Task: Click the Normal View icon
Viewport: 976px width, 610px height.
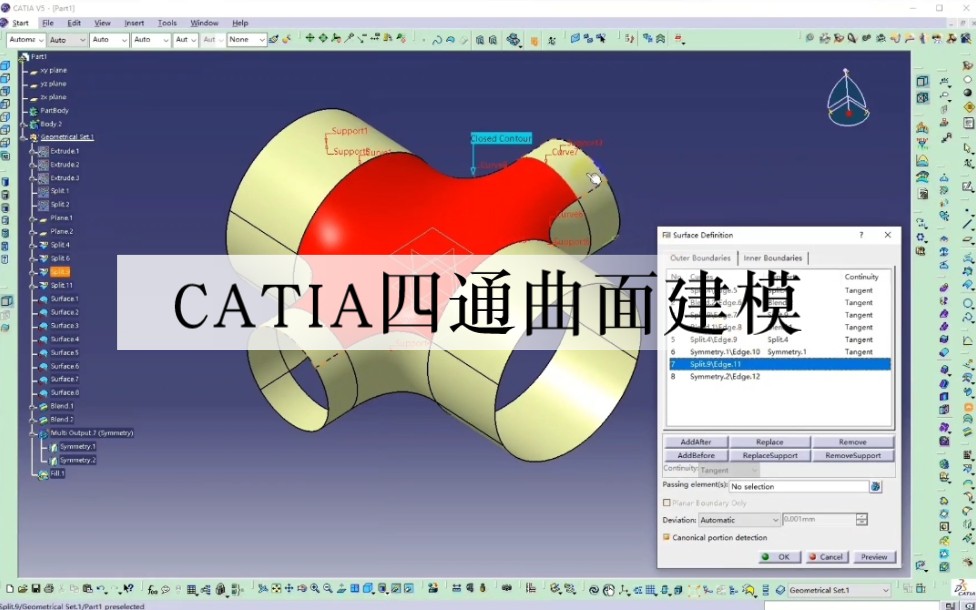Action: [x=341, y=589]
